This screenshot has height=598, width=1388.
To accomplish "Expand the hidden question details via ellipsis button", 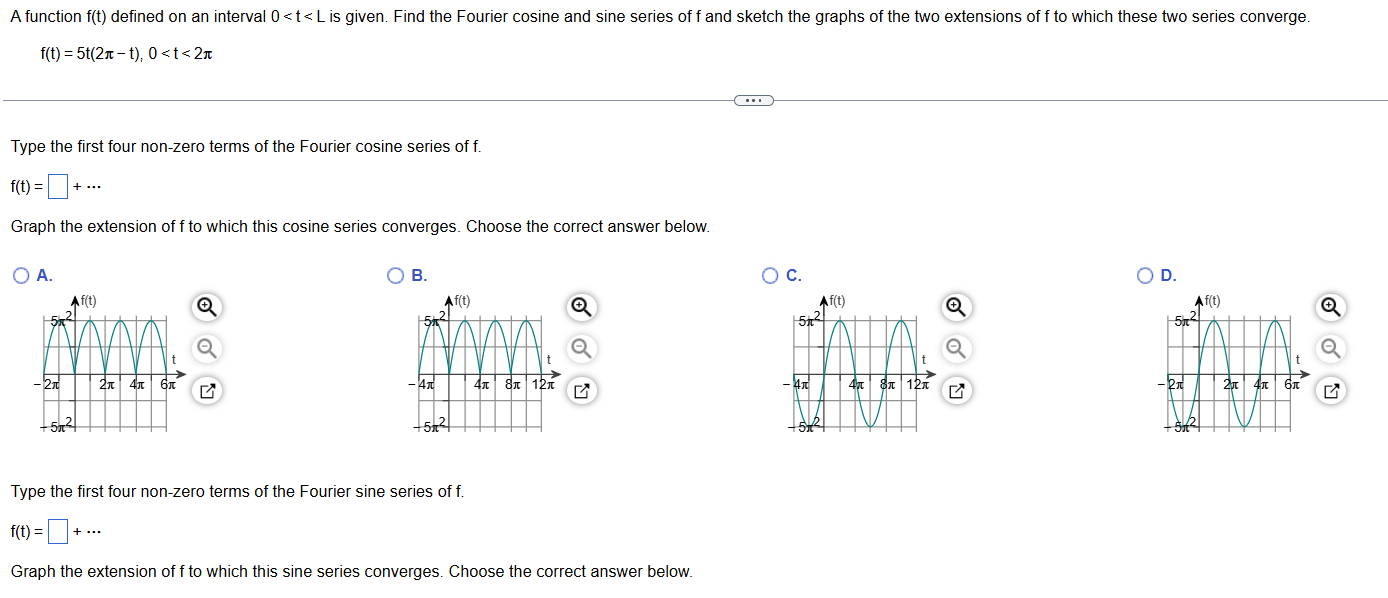I will point(755,99).
